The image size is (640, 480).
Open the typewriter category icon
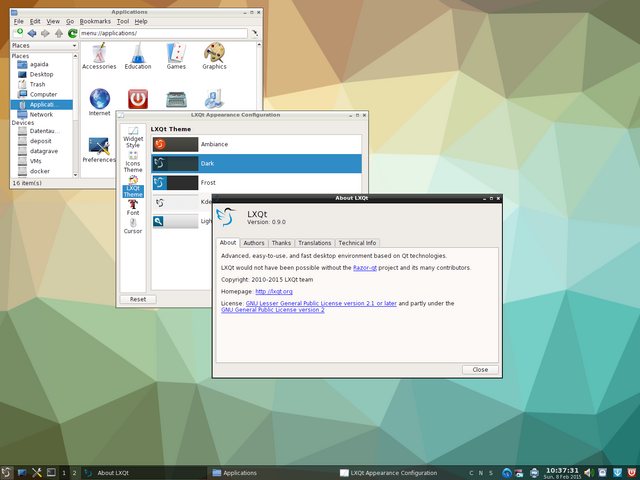coord(176,99)
